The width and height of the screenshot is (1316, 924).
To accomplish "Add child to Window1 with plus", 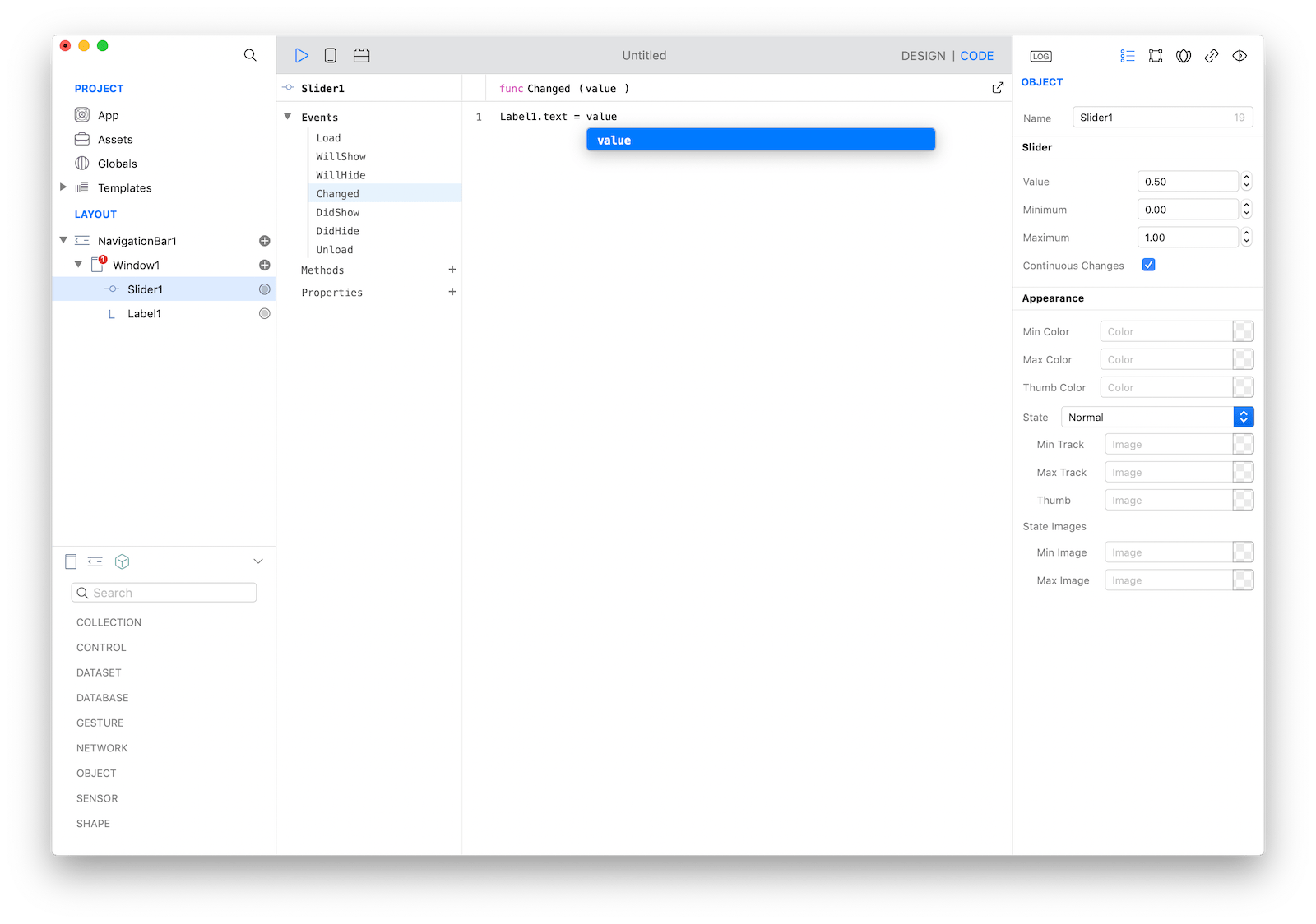I will 265,265.
